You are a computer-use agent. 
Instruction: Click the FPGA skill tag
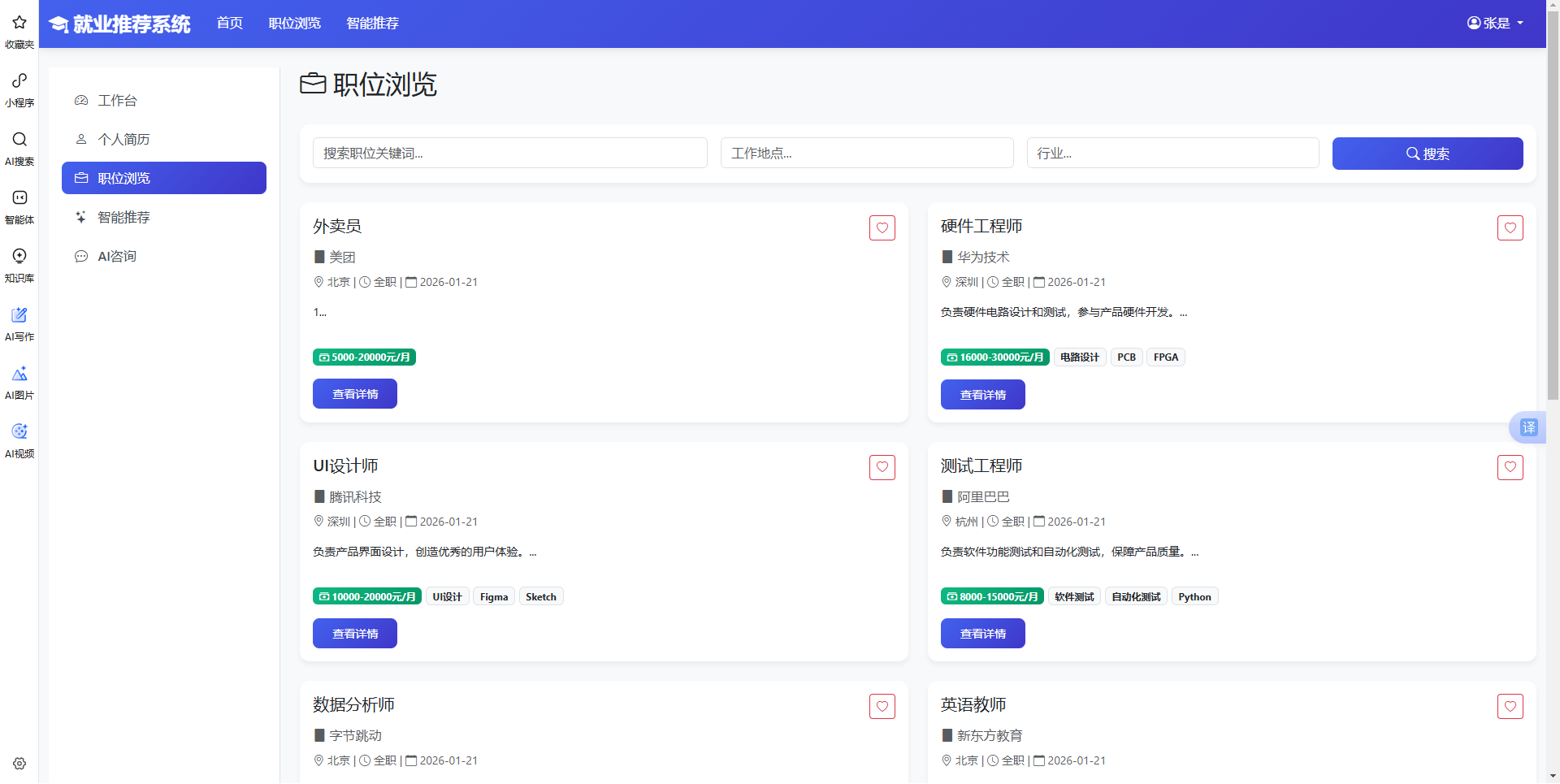[x=1166, y=357]
